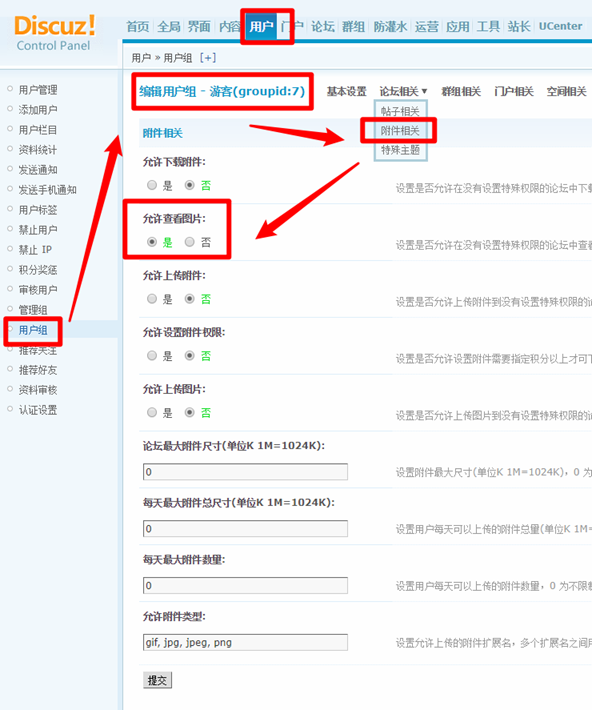The height and width of the screenshot is (711, 593).
Task: Click the 提交 submit button
Action: point(157,680)
